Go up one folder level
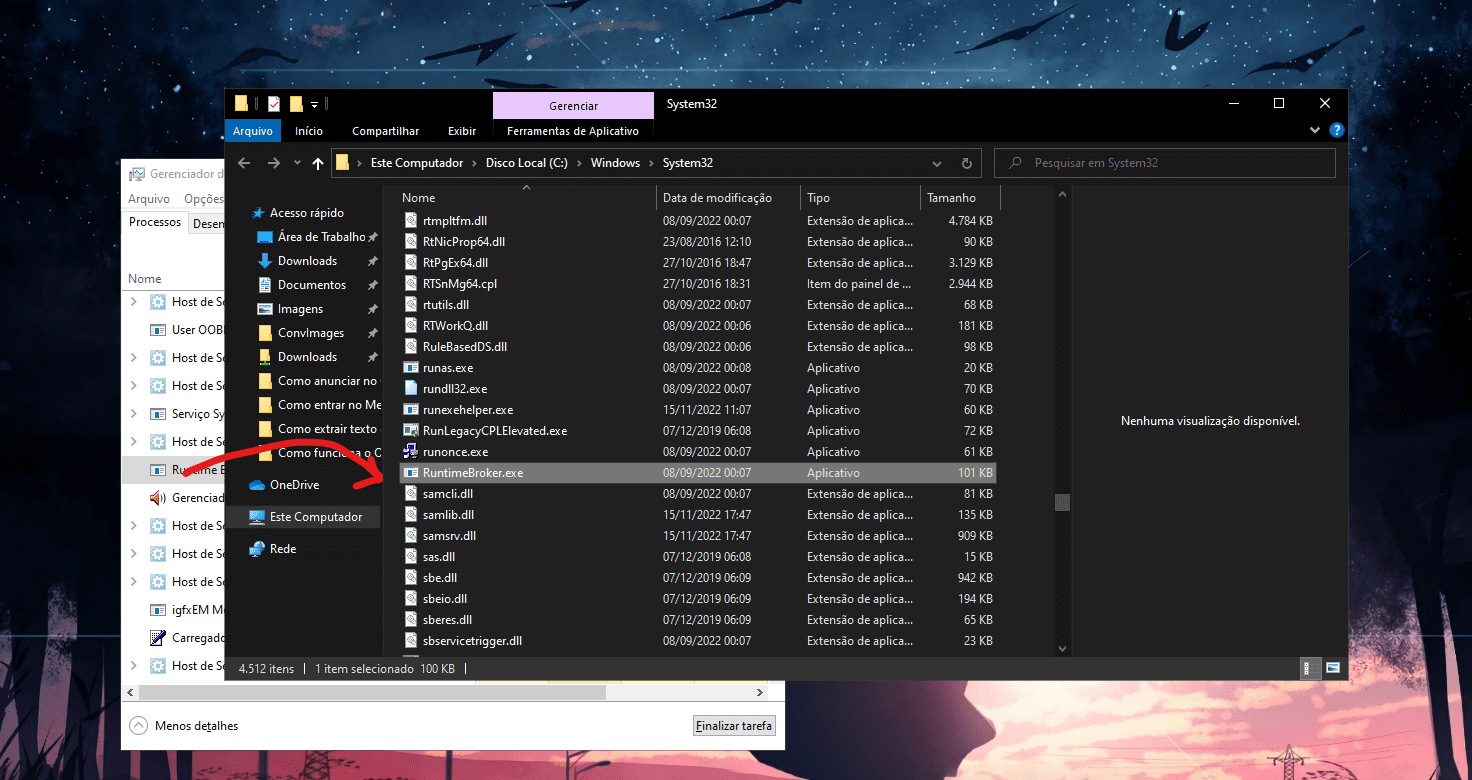The image size is (1472, 780). point(318,163)
